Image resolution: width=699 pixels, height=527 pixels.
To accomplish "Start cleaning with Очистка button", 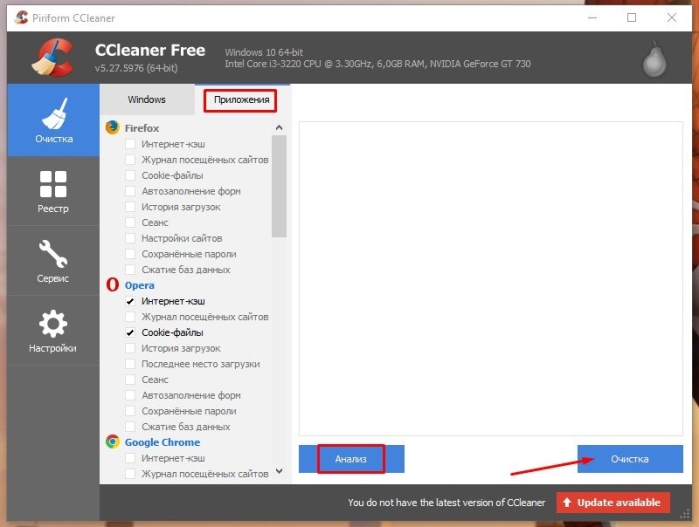I will tap(630, 459).
